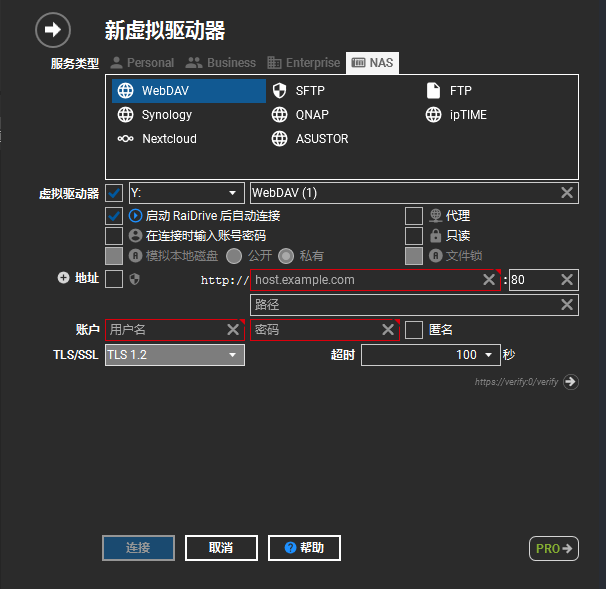Click the account icon for credential prompt
The height and width of the screenshot is (589, 606).
click(135, 236)
